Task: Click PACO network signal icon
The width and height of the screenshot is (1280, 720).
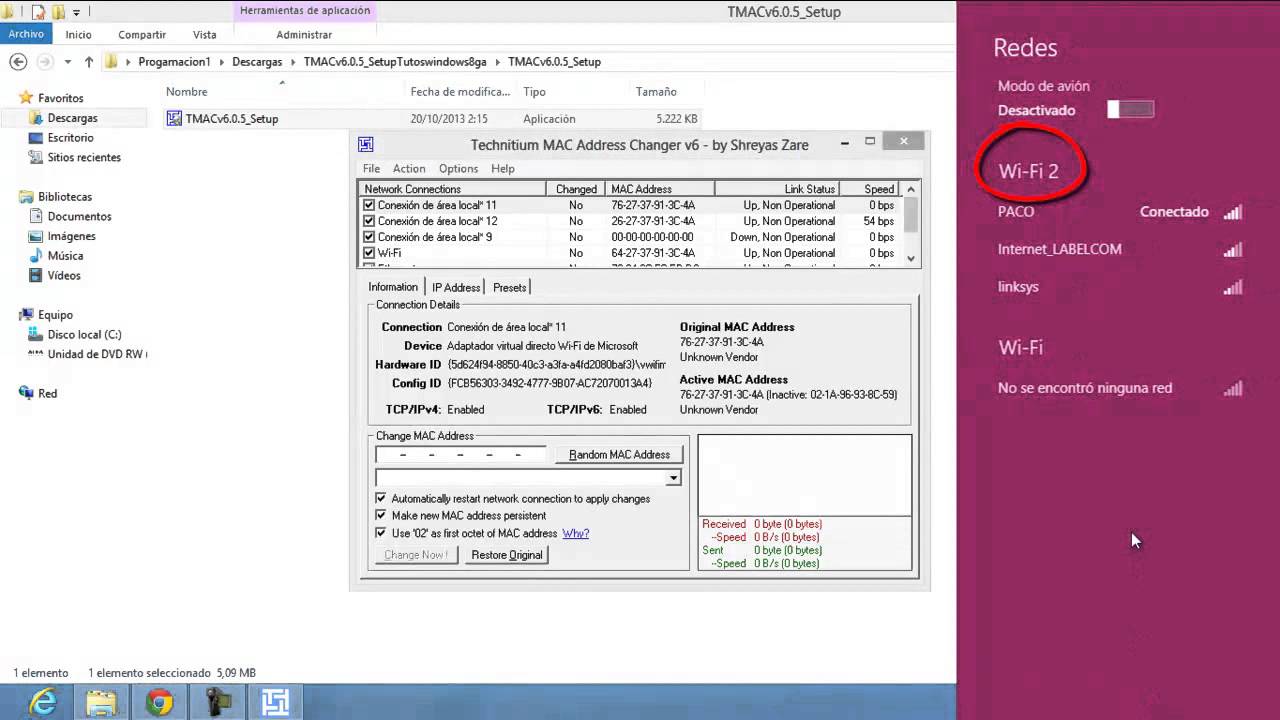Action: (x=1233, y=212)
